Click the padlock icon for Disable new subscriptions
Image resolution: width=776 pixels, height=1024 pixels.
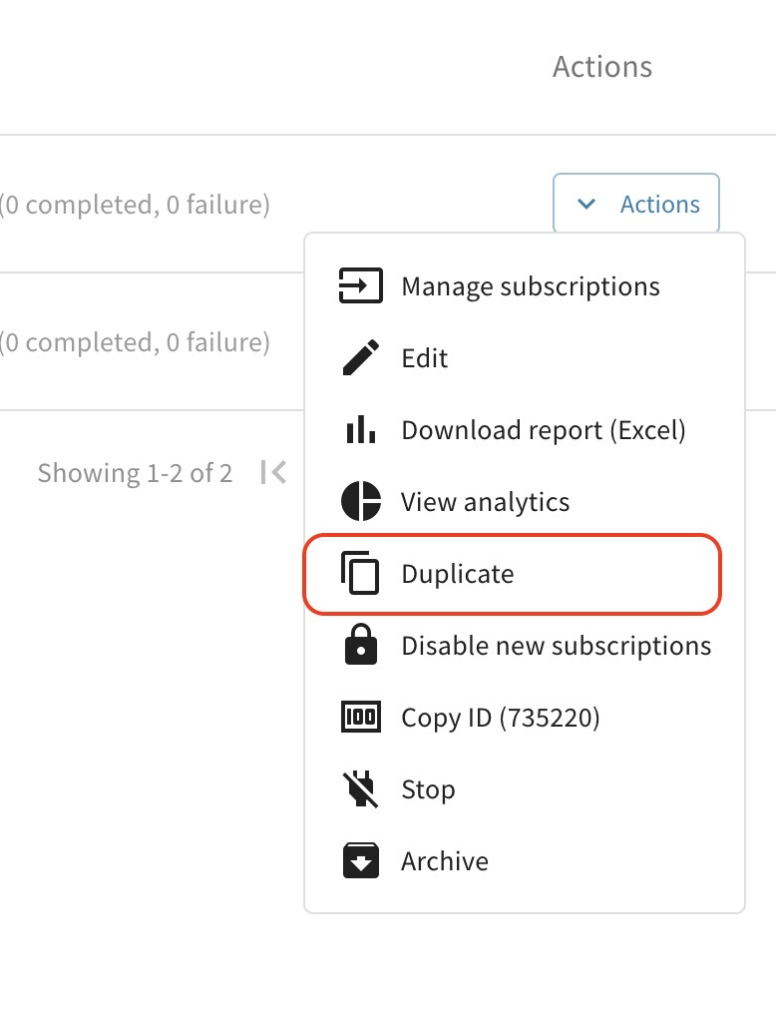coord(360,646)
